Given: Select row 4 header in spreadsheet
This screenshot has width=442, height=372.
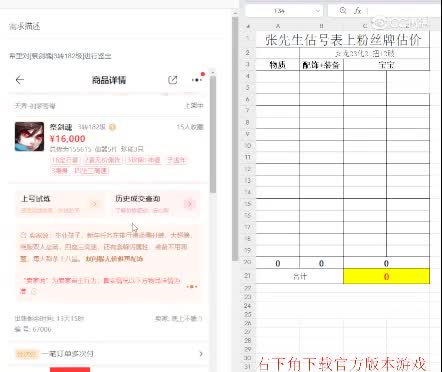Looking at the screenshot, I should coord(248,76).
